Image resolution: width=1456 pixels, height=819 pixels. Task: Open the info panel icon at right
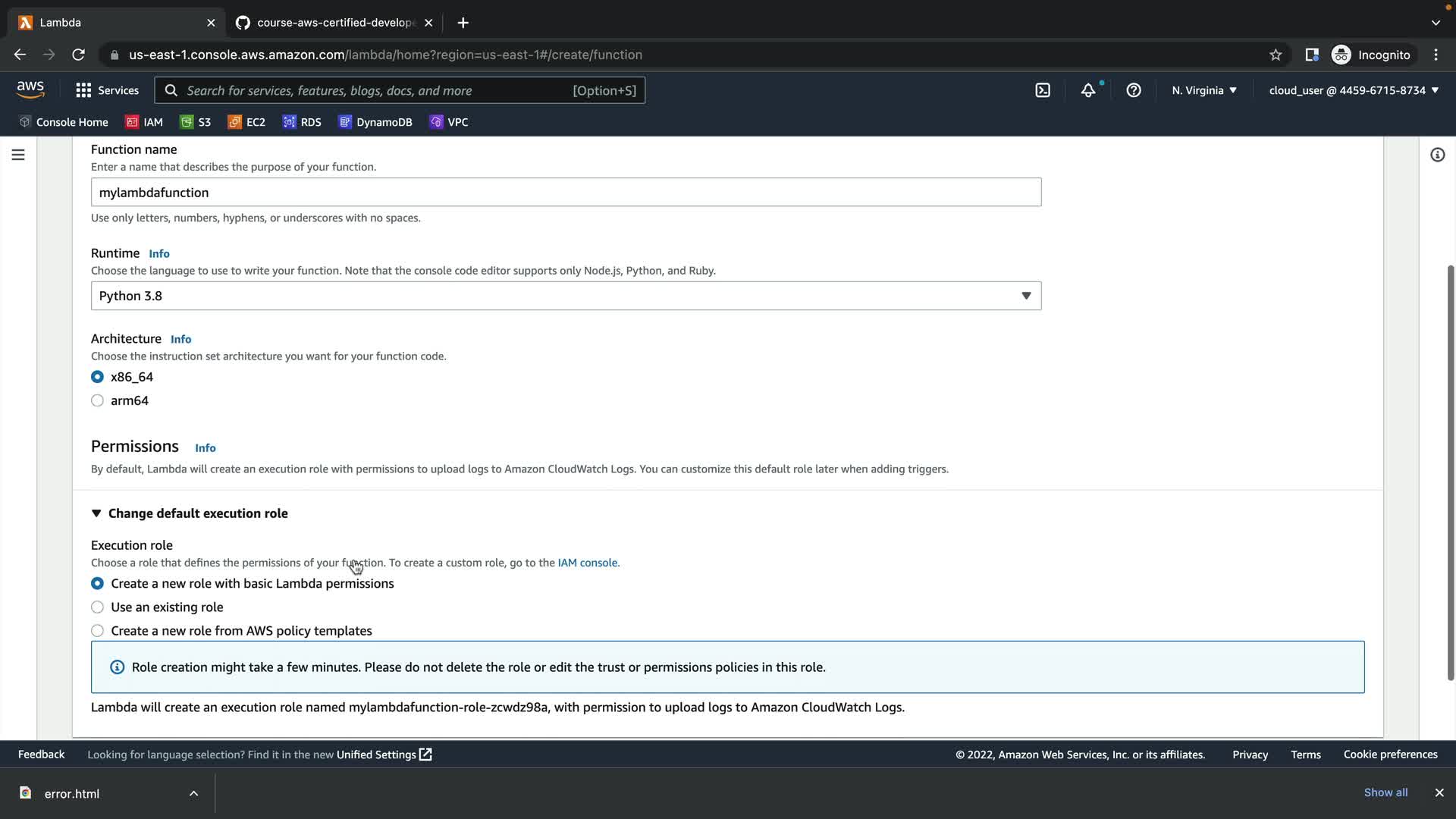click(x=1437, y=155)
